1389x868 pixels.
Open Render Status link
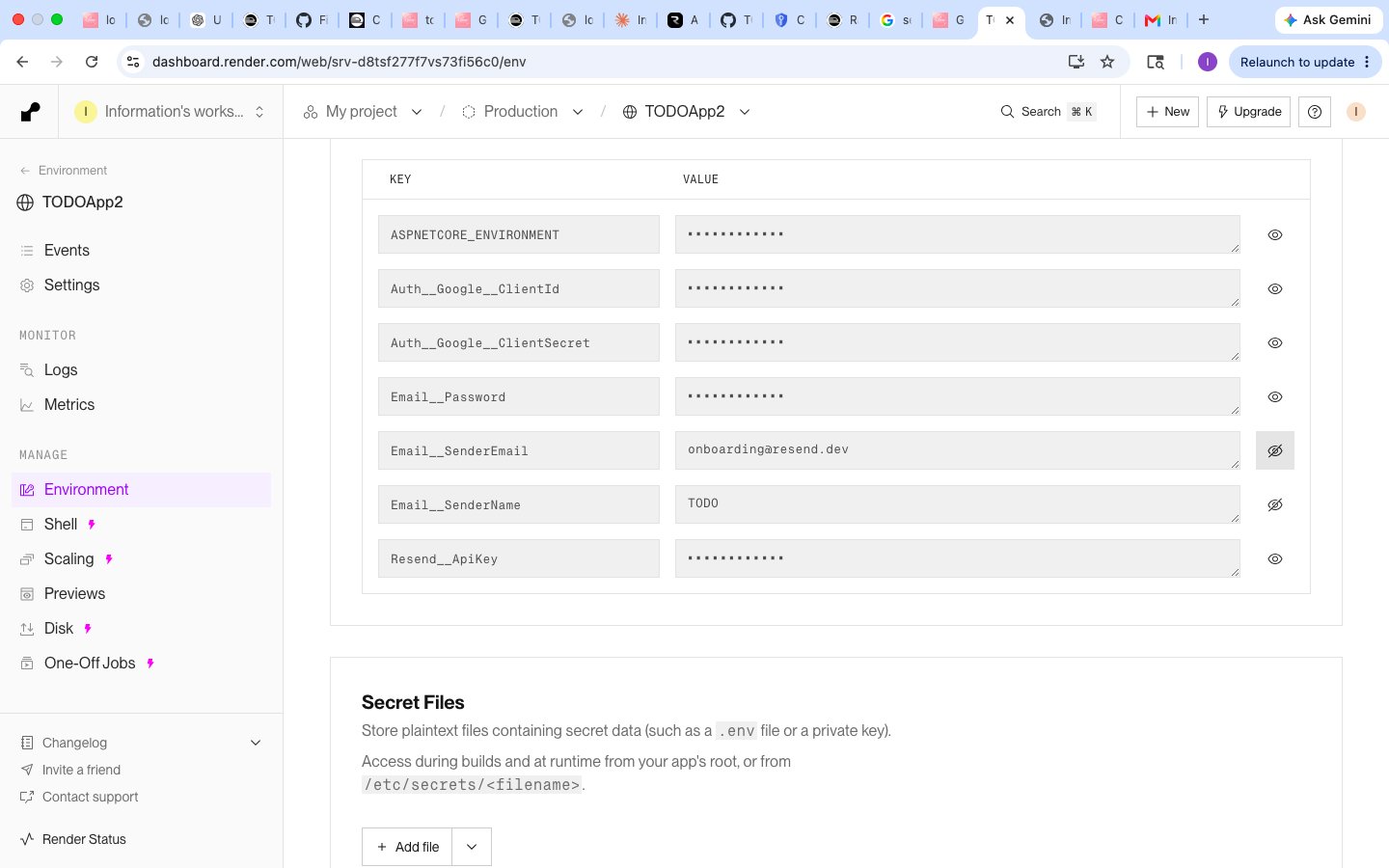click(84, 839)
